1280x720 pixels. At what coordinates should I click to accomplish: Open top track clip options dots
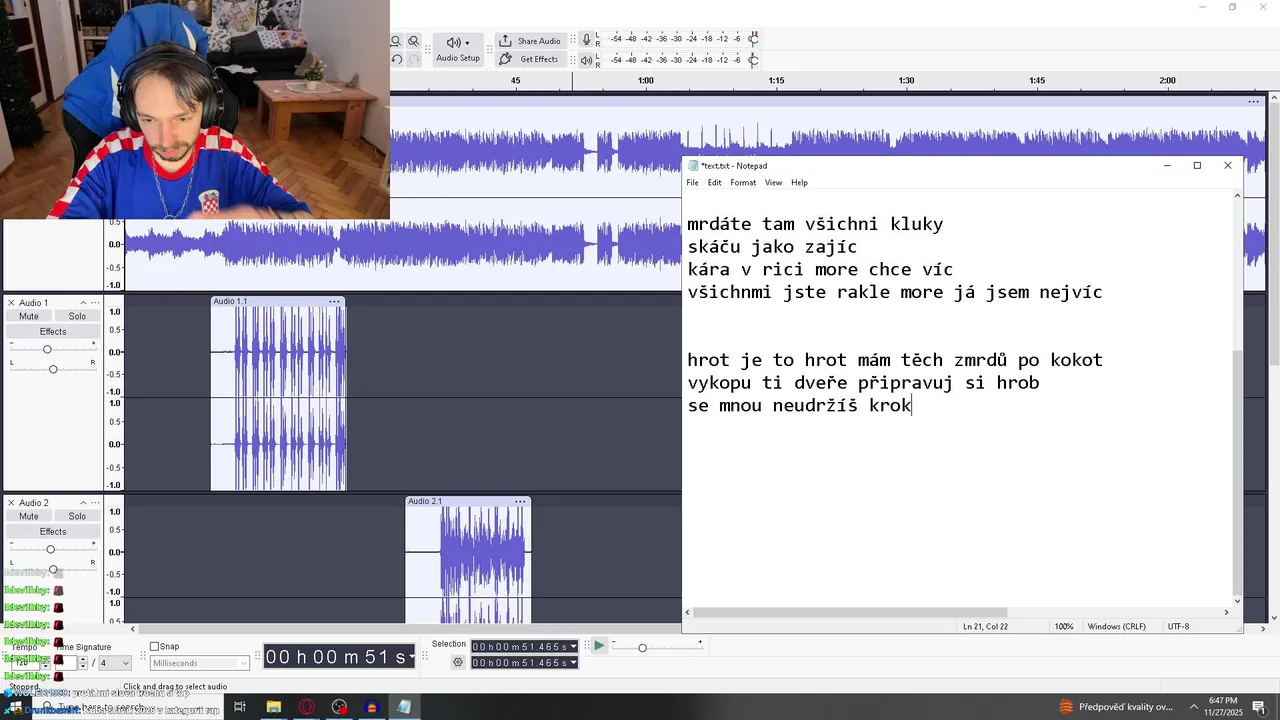point(1253,101)
